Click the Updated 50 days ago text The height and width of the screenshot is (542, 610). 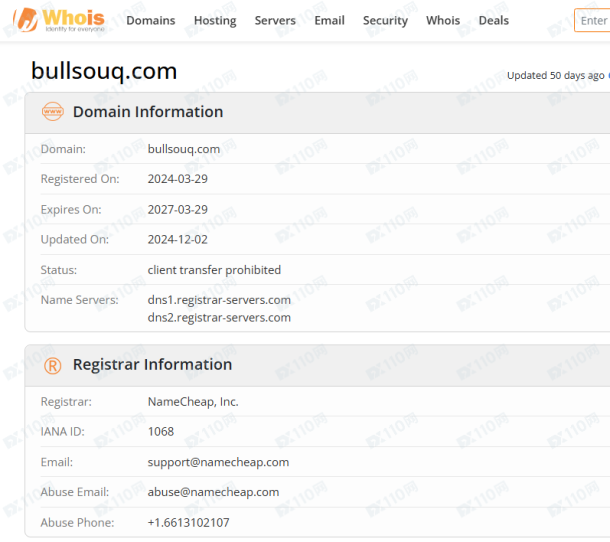pos(556,75)
